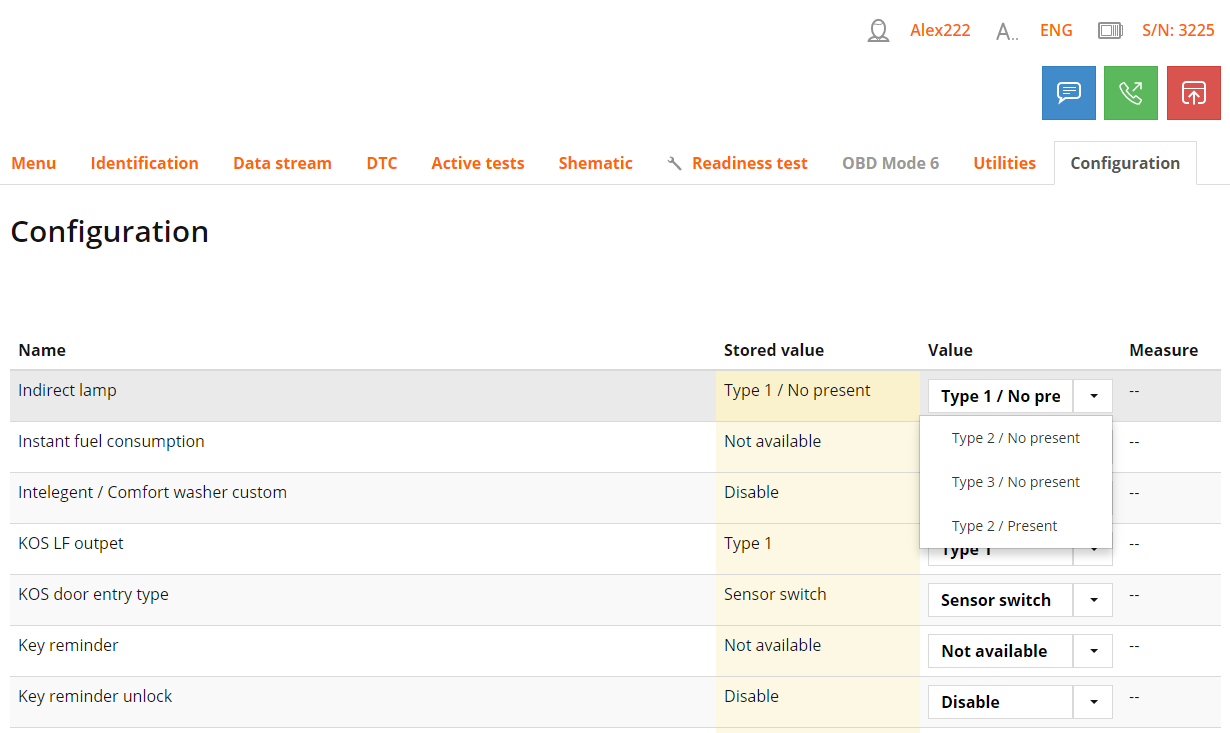Select 'Type 2 / No present' option
This screenshot has height=733, width=1230.
click(1015, 438)
